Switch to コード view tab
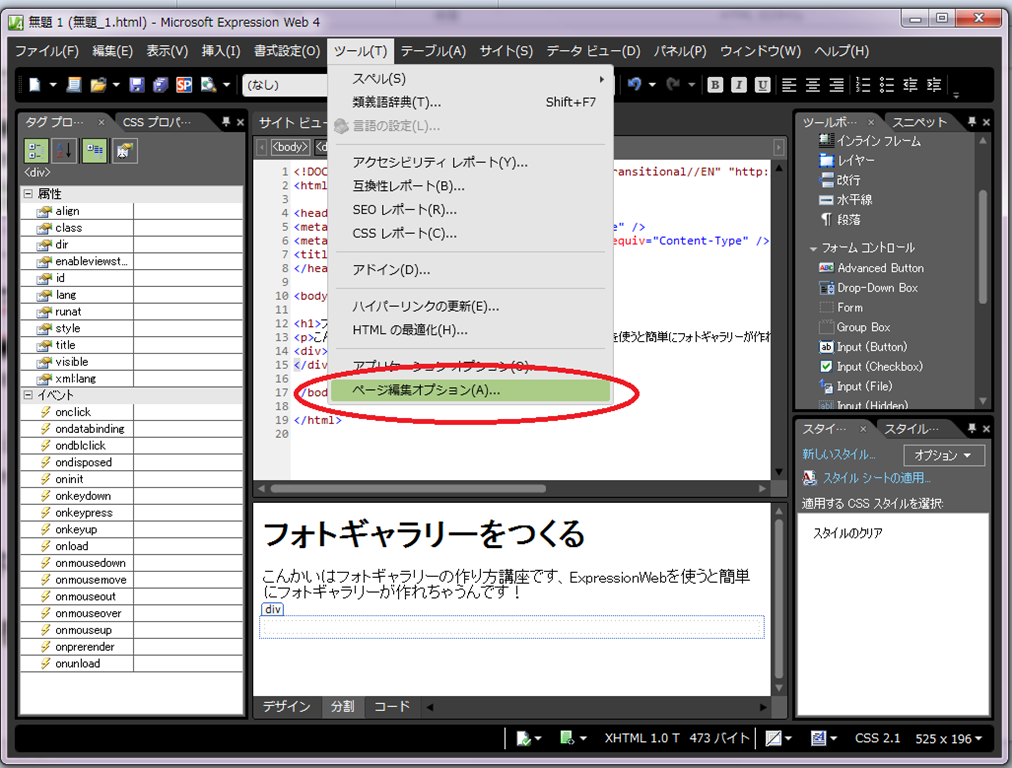 pos(392,707)
